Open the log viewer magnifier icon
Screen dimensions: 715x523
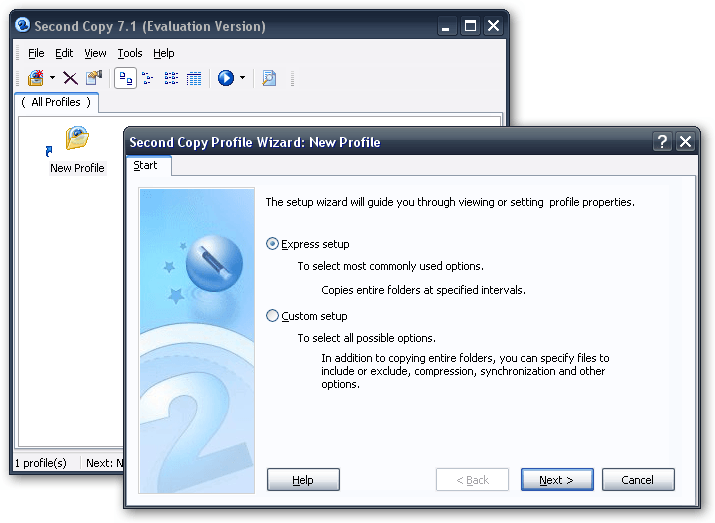(x=269, y=78)
